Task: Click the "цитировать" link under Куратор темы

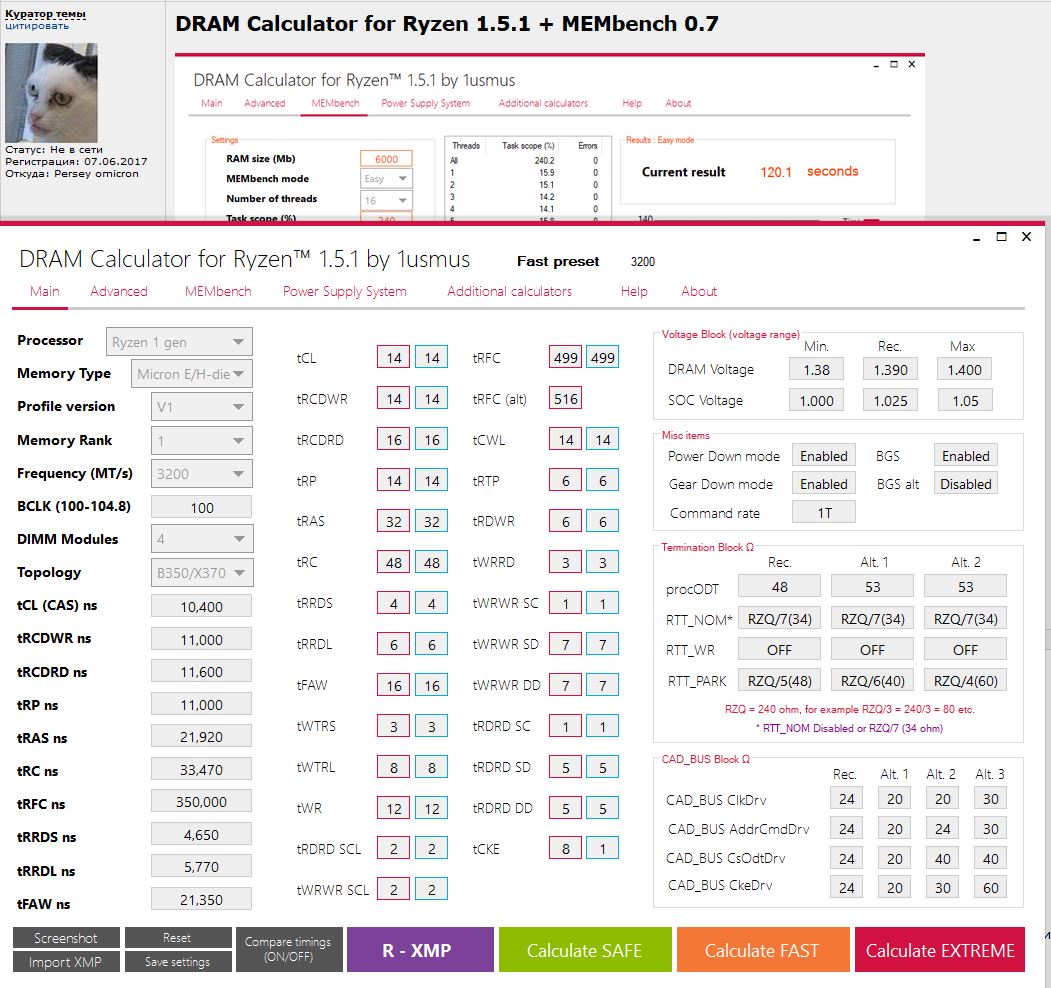Action: click(x=36, y=25)
